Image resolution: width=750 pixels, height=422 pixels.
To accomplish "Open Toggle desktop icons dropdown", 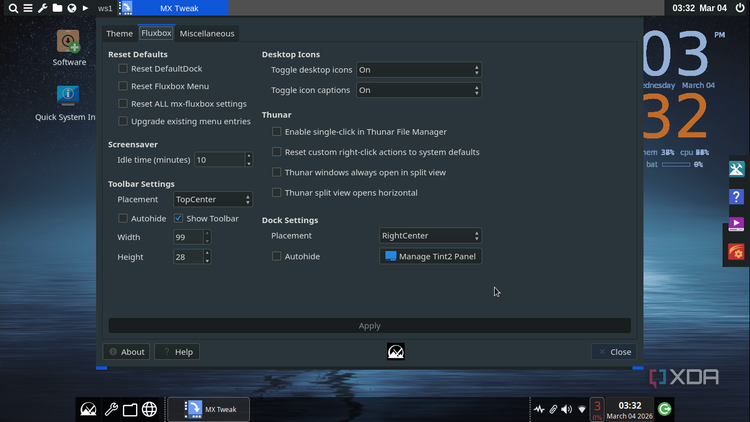I will [x=419, y=70].
